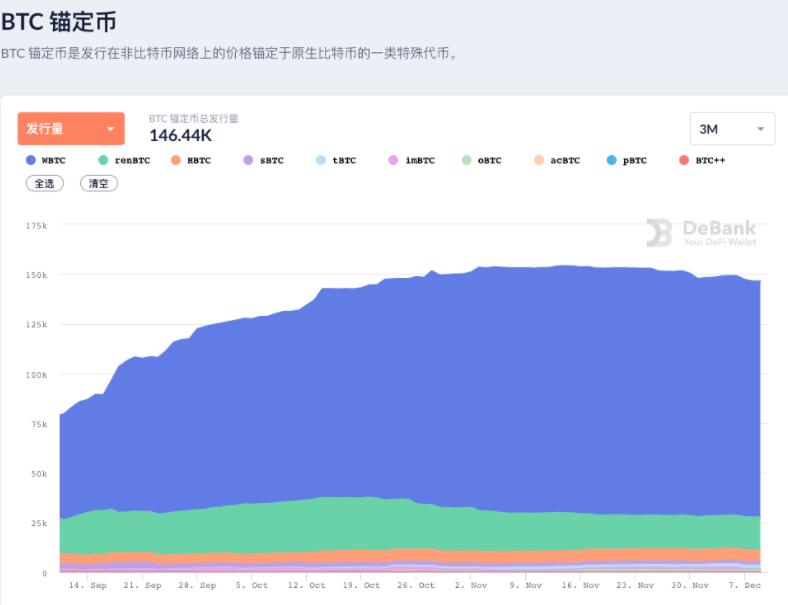Image resolution: width=788 pixels, height=605 pixels.
Task: Click the 21. Sep x-axis label
Action: click(x=143, y=585)
